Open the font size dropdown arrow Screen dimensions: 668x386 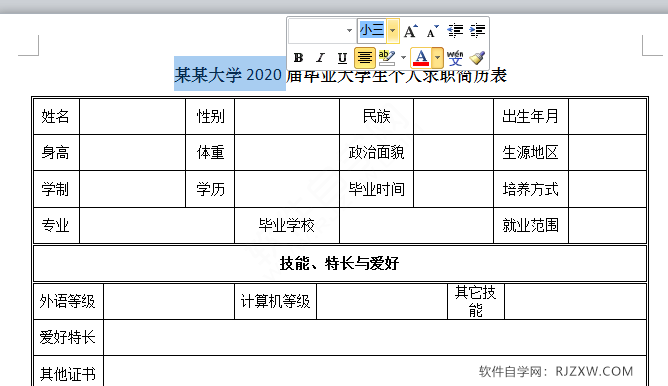pos(393,31)
